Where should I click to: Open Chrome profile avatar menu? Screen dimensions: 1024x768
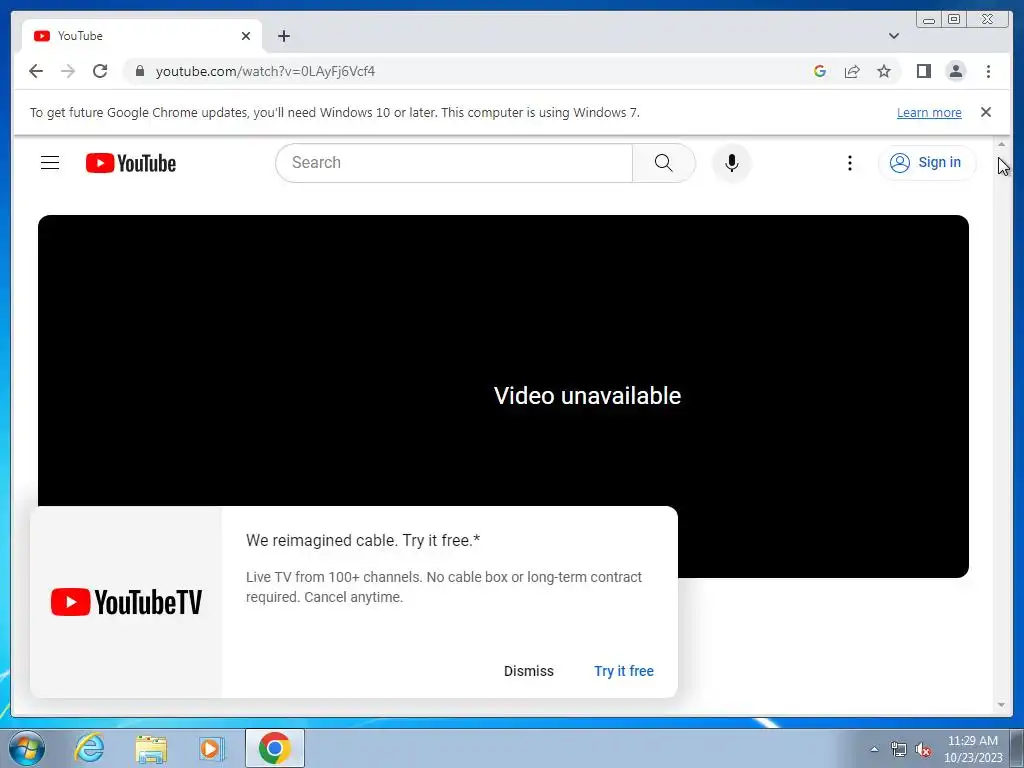[955, 71]
